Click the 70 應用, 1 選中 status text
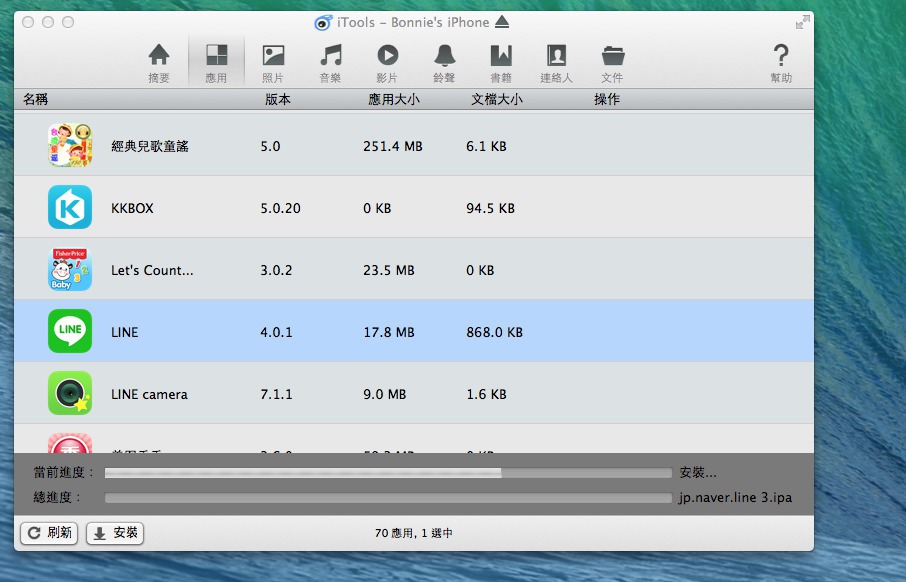906x582 pixels. pyautogui.click(x=414, y=533)
